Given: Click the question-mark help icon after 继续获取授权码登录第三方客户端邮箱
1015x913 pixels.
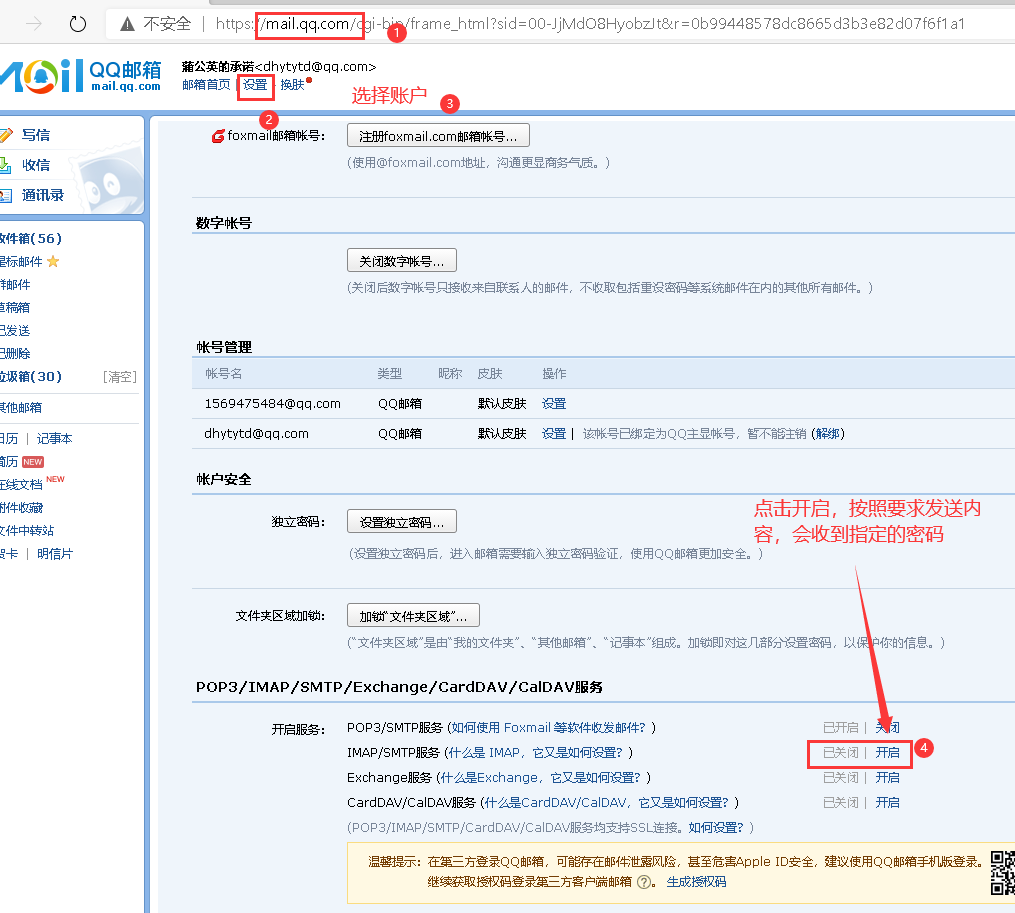Looking at the screenshot, I should pos(644,882).
